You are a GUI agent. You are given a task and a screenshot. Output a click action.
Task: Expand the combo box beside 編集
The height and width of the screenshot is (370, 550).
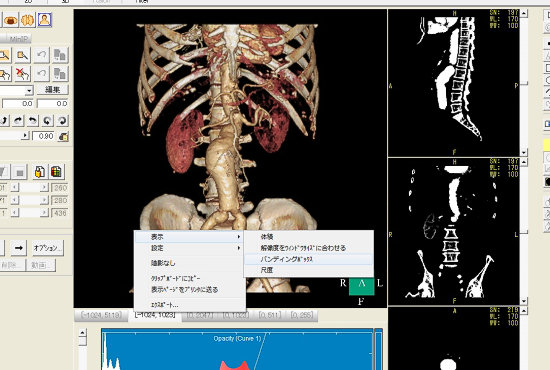coord(29,90)
